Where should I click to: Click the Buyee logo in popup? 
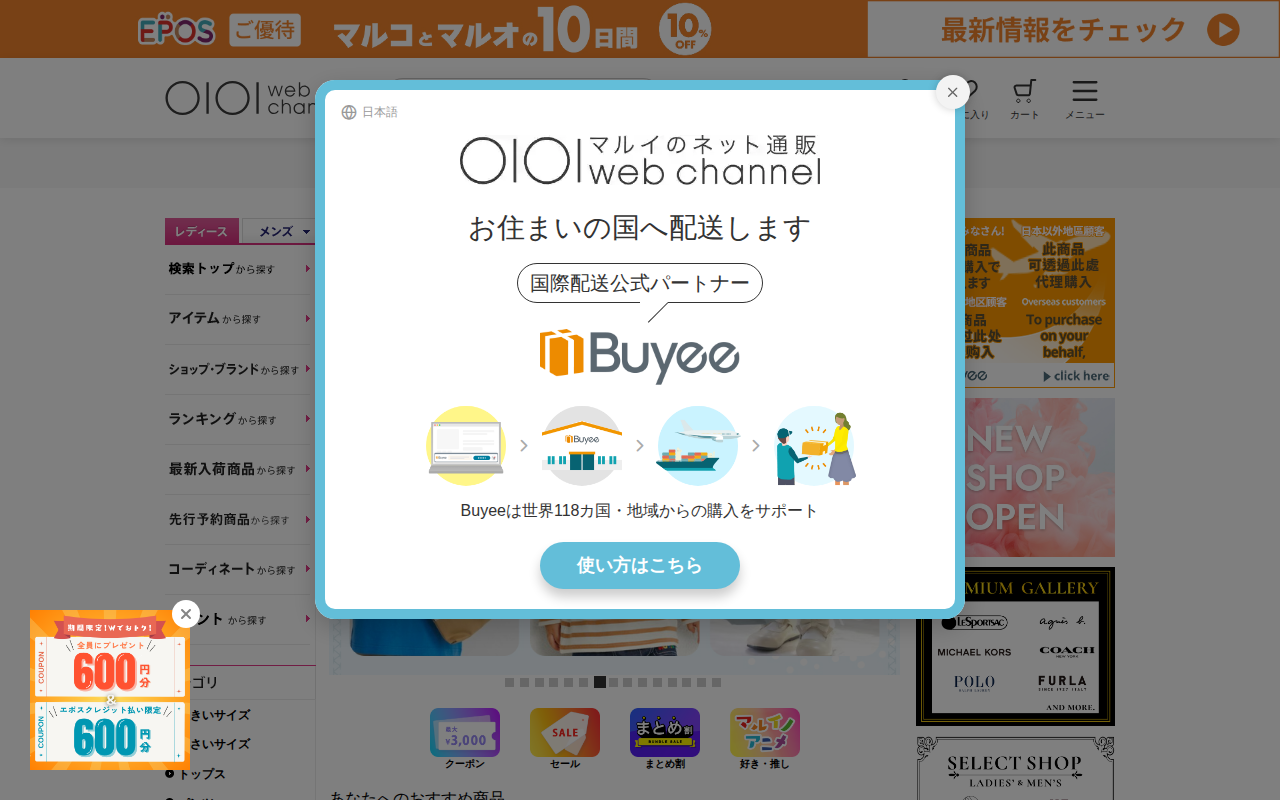coord(640,355)
